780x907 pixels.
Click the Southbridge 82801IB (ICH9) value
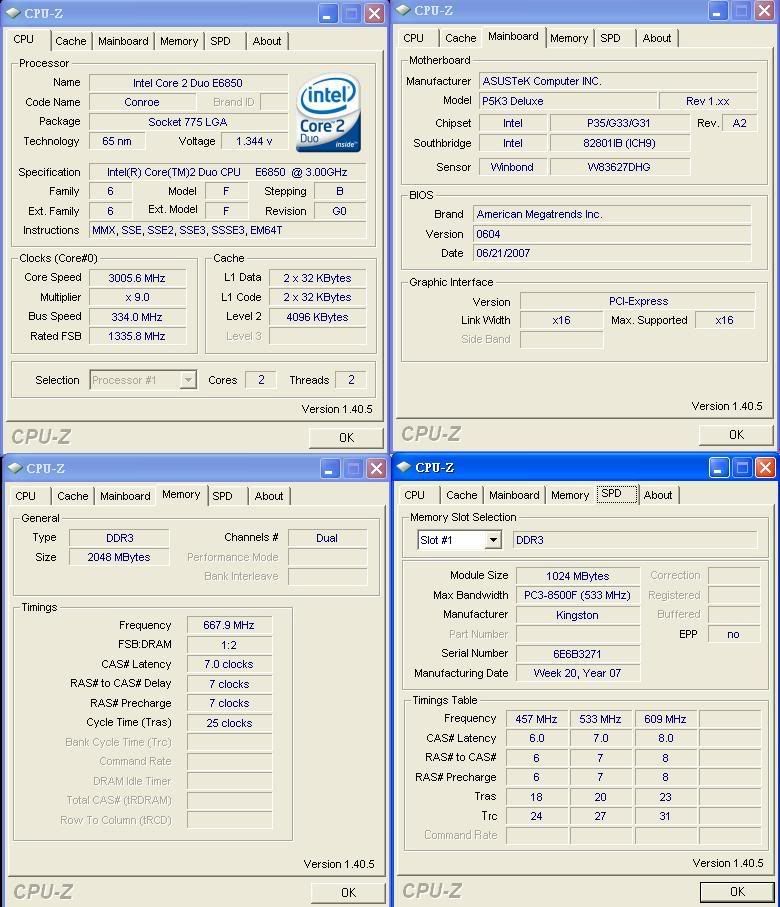pos(619,143)
